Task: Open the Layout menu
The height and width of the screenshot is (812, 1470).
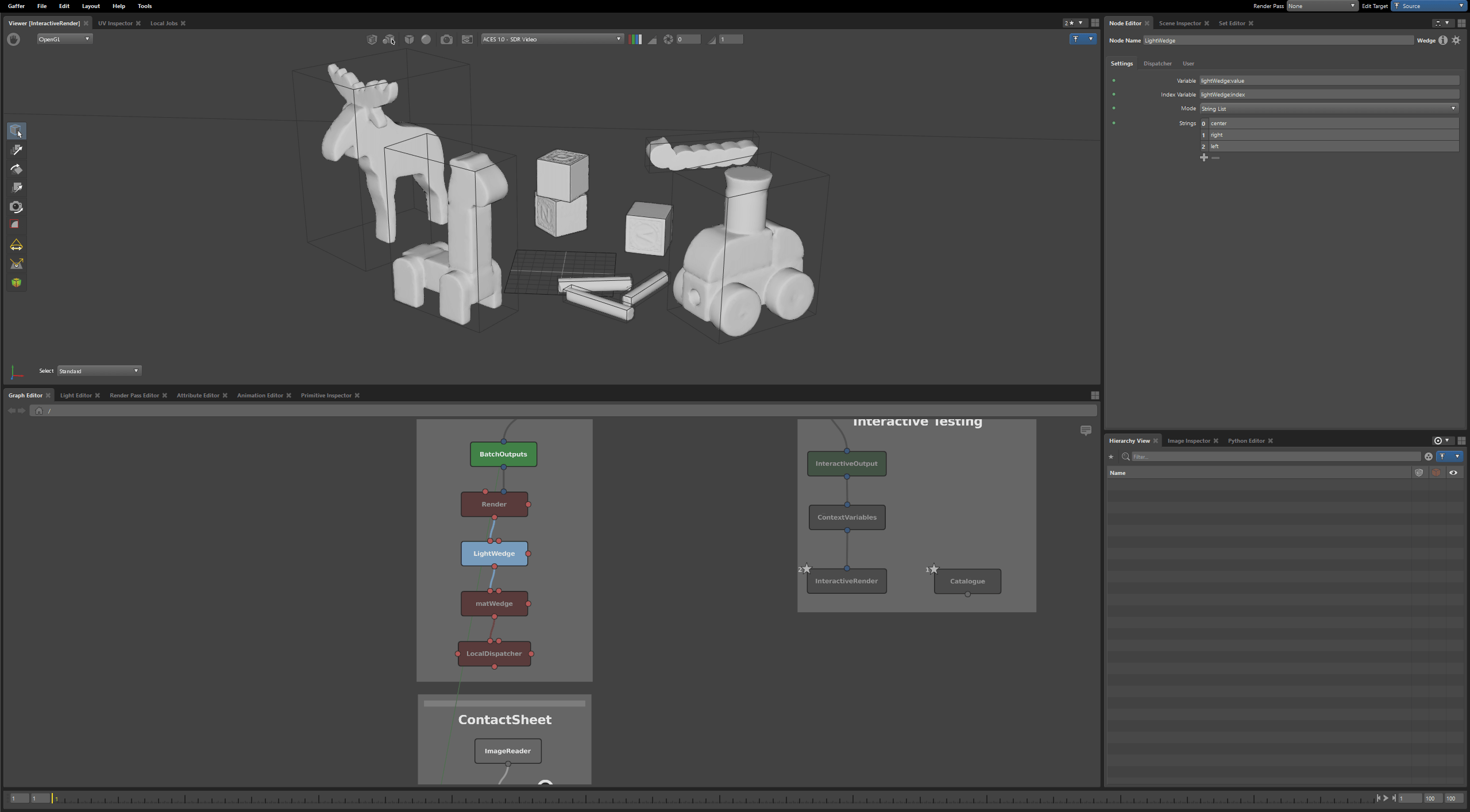Action: click(x=91, y=6)
